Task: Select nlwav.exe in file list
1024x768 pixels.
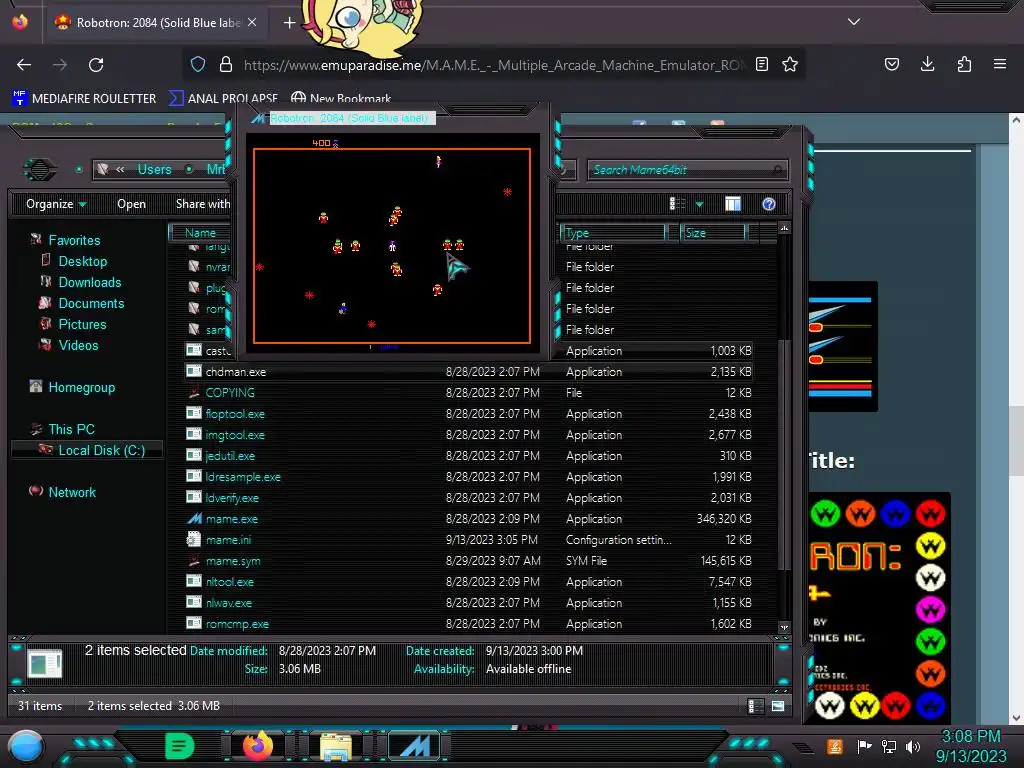Action: tap(229, 603)
